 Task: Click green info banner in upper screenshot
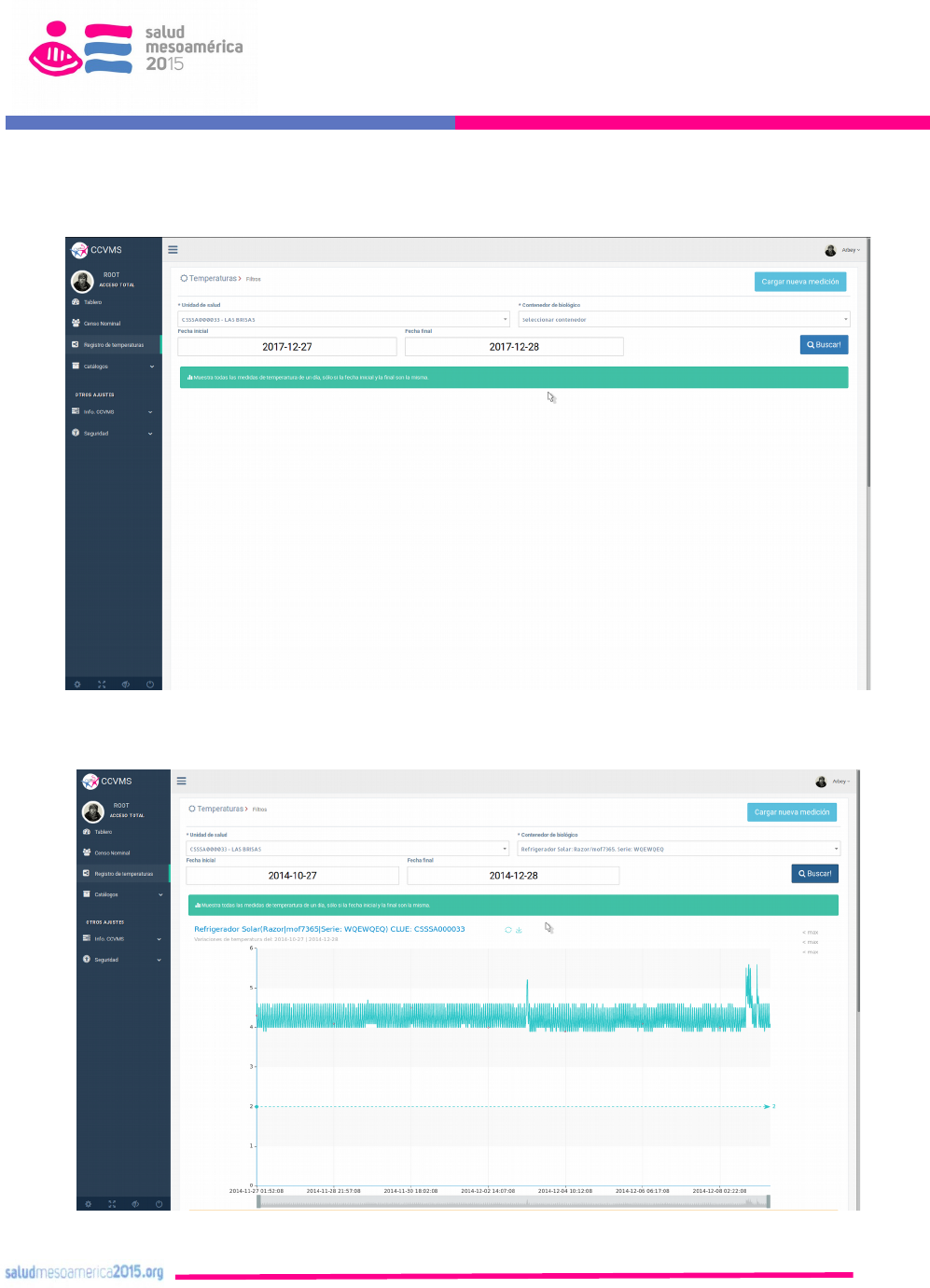pos(514,378)
